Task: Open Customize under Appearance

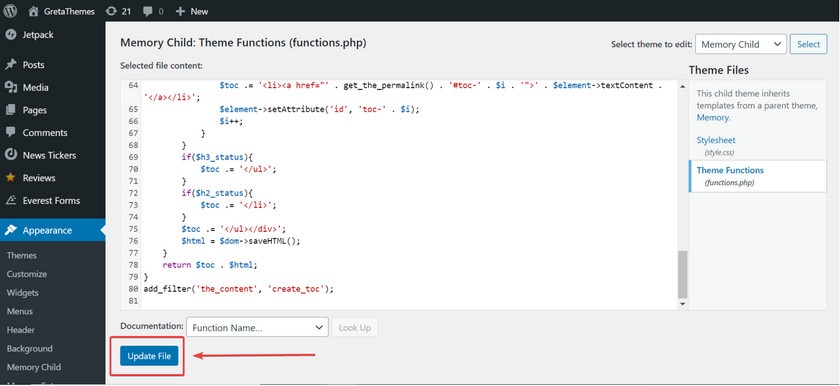Action: (x=27, y=274)
